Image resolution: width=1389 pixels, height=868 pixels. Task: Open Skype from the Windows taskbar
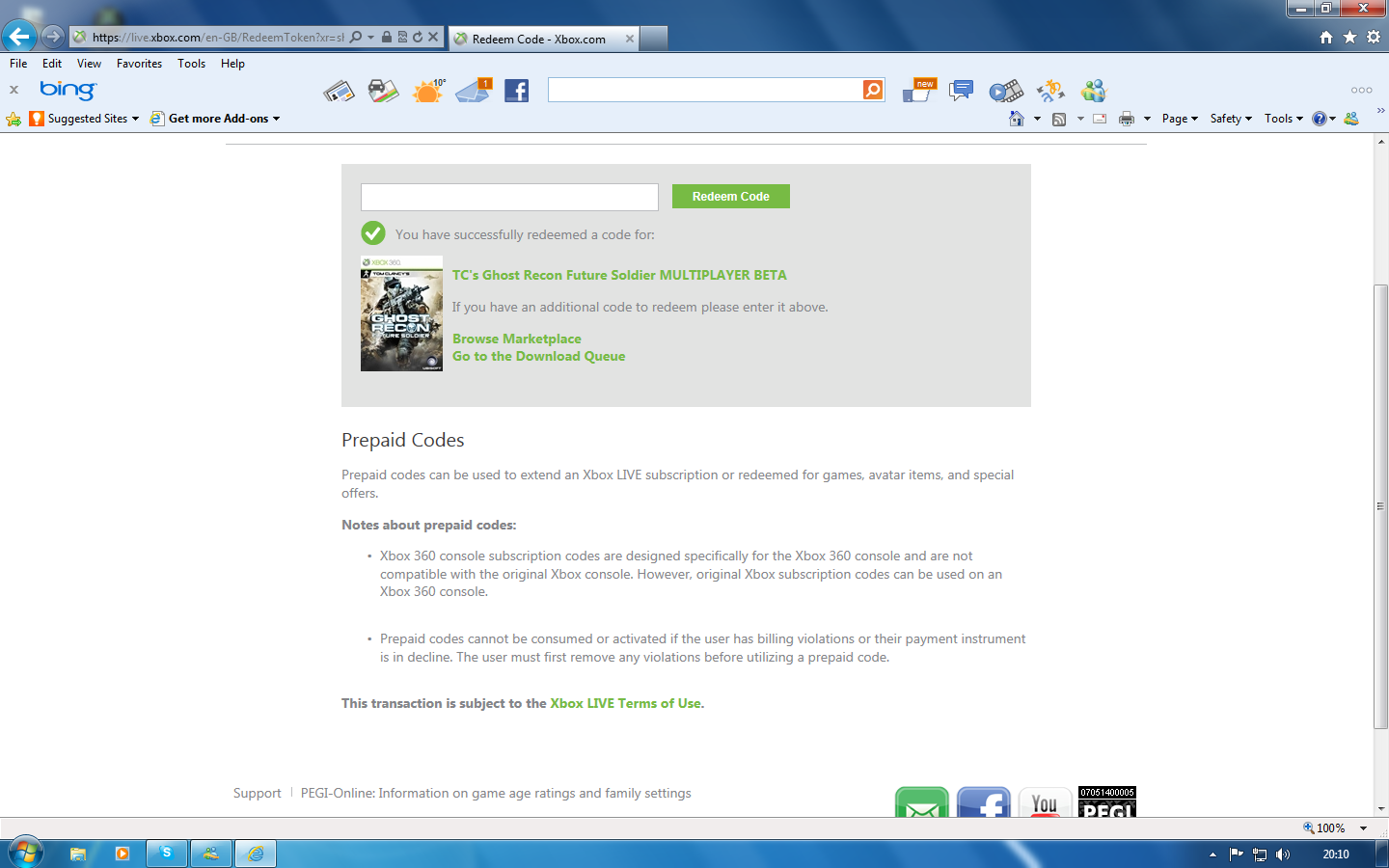166,854
